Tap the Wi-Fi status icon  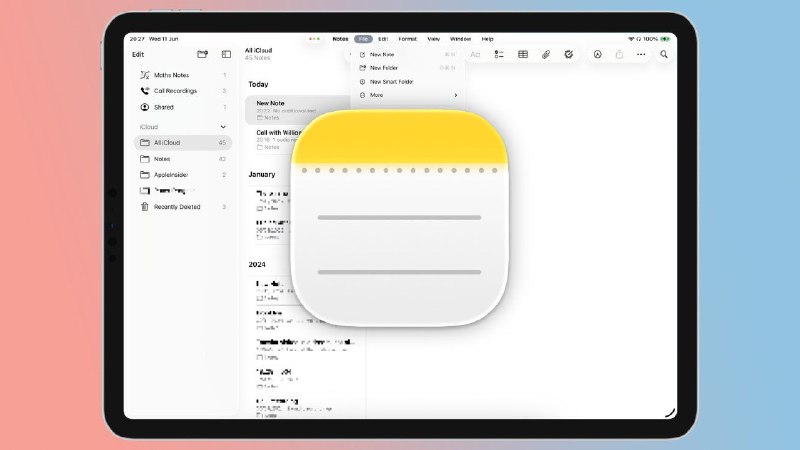(x=631, y=39)
